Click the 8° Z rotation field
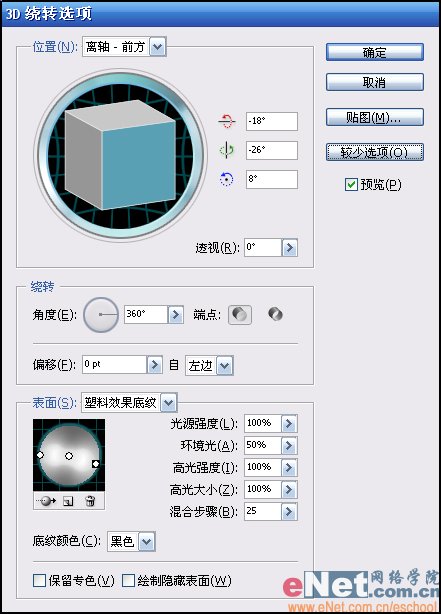This screenshot has width=441, height=614. click(x=272, y=179)
